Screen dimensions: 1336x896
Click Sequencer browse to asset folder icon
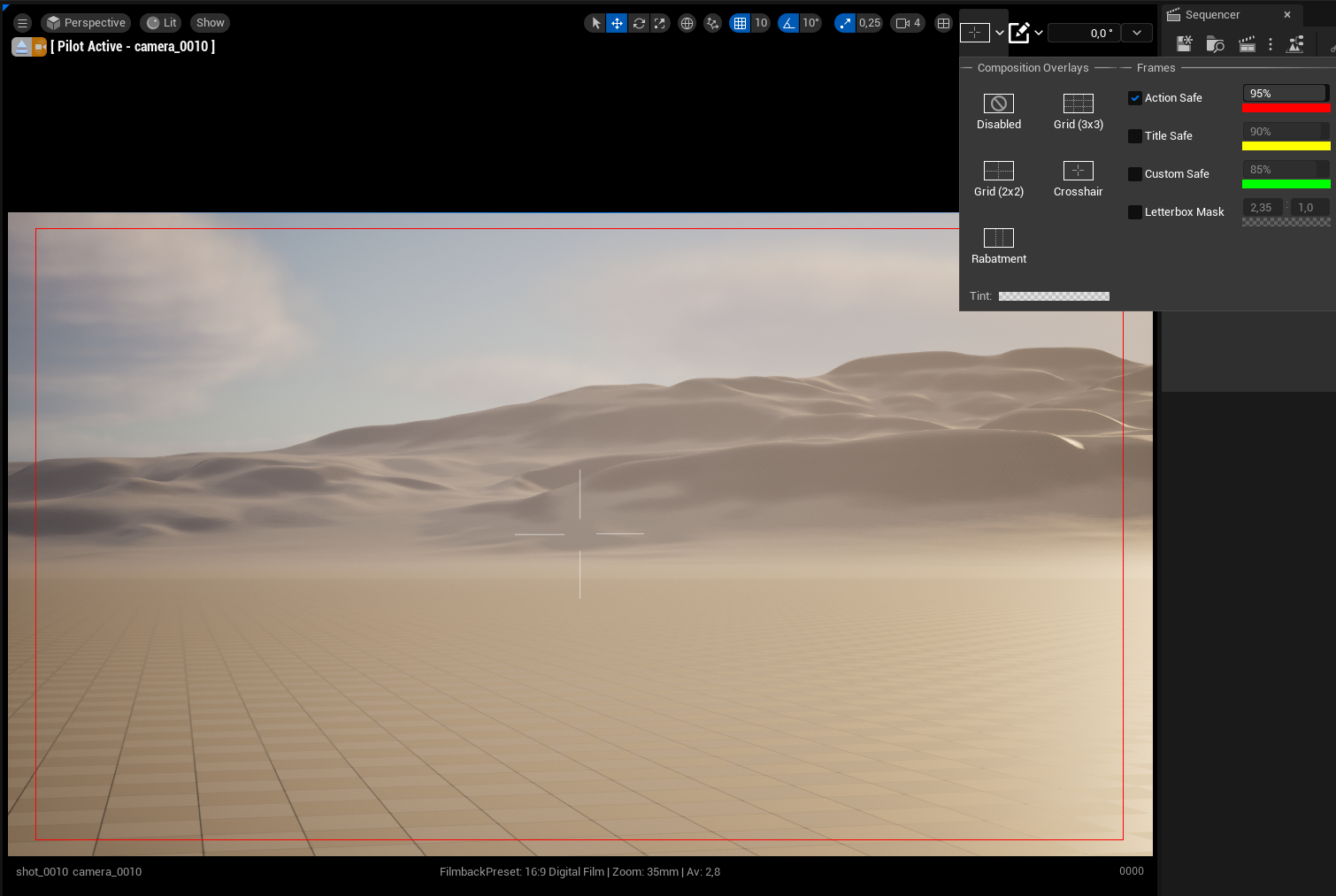tap(1216, 44)
